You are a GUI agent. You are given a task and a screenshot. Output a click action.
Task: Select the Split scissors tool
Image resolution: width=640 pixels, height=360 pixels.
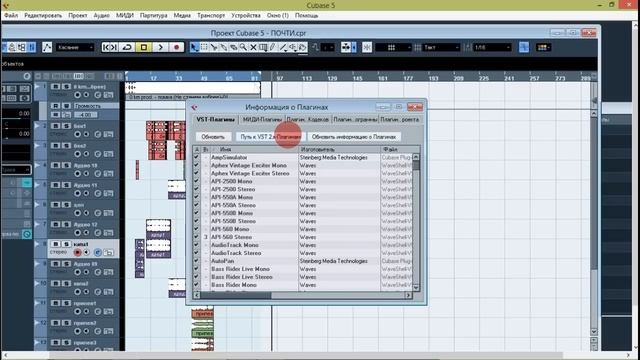[x=214, y=47]
